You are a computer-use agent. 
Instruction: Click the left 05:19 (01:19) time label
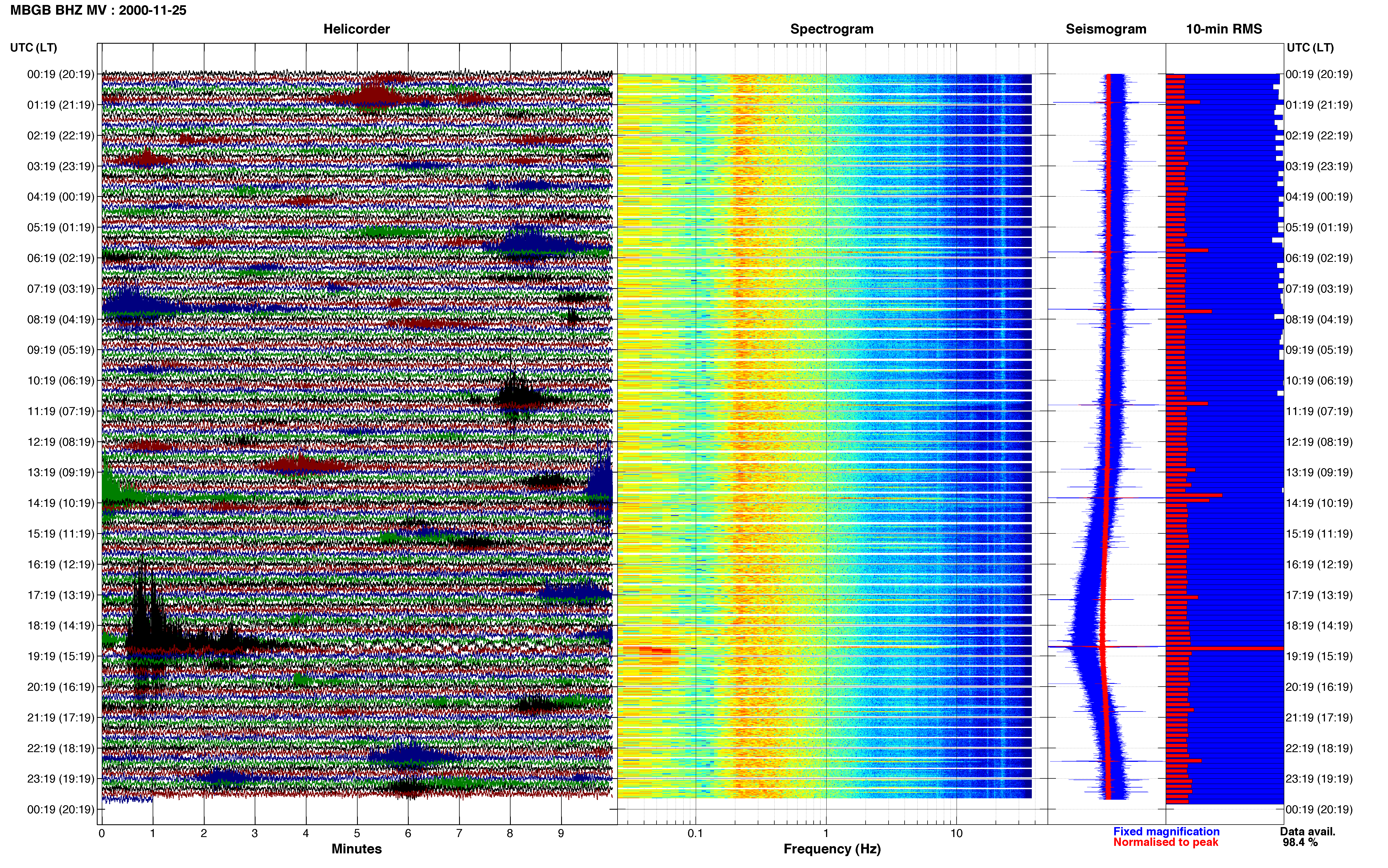pyautogui.click(x=60, y=227)
